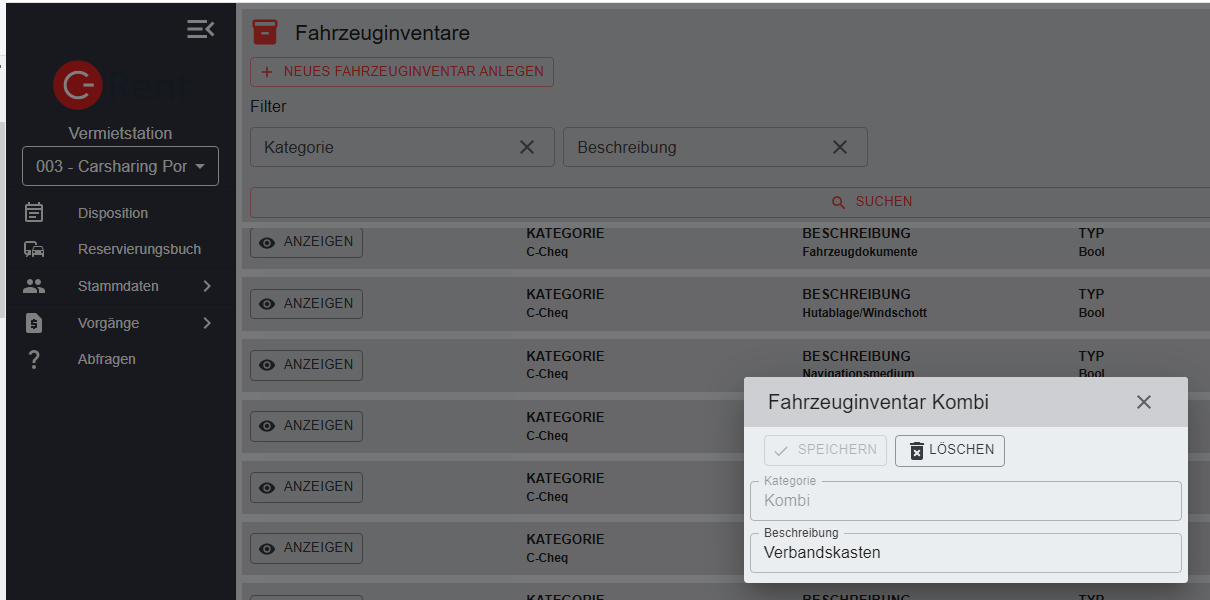Expand the Stammdaten submenu chevron
Image resolution: width=1210 pixels, height=600 pixels.
pyautogui.click(x=207, y=286)
